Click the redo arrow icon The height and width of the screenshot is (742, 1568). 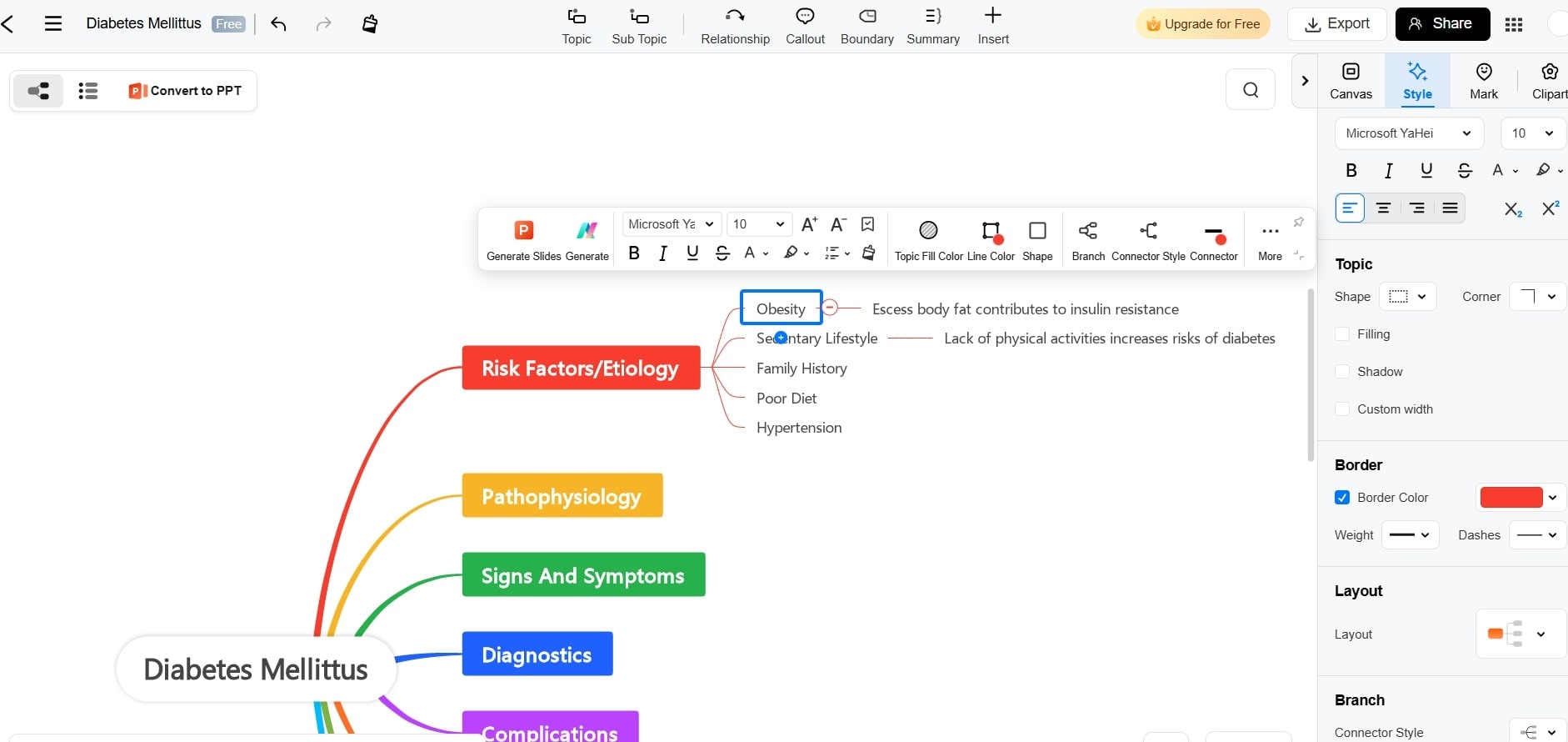point(323,24)
